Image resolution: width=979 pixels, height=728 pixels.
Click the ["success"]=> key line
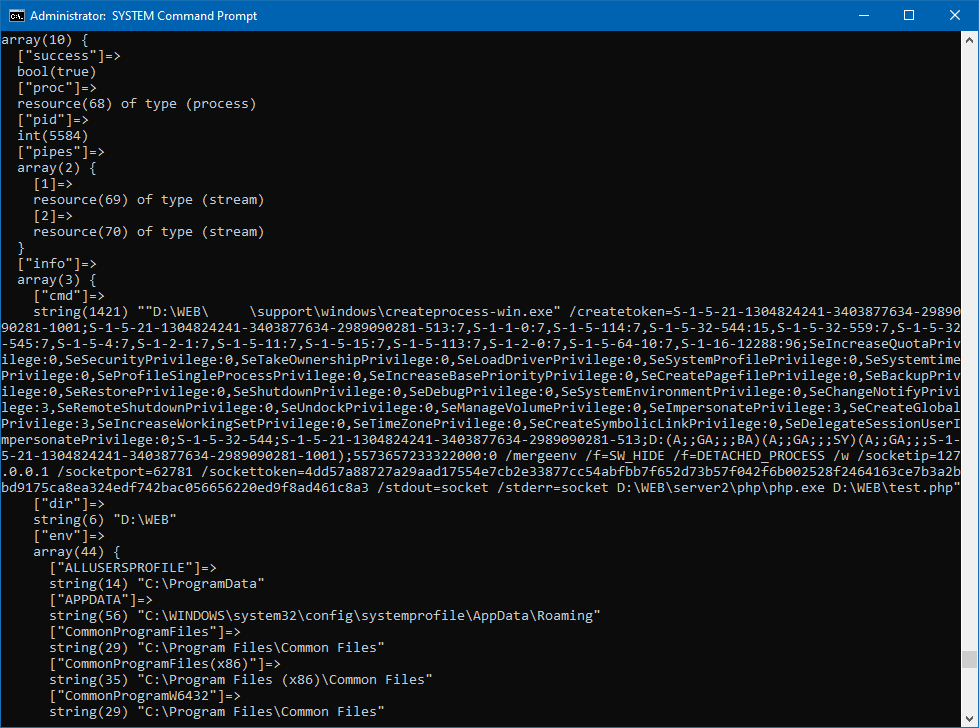(69, 56)
